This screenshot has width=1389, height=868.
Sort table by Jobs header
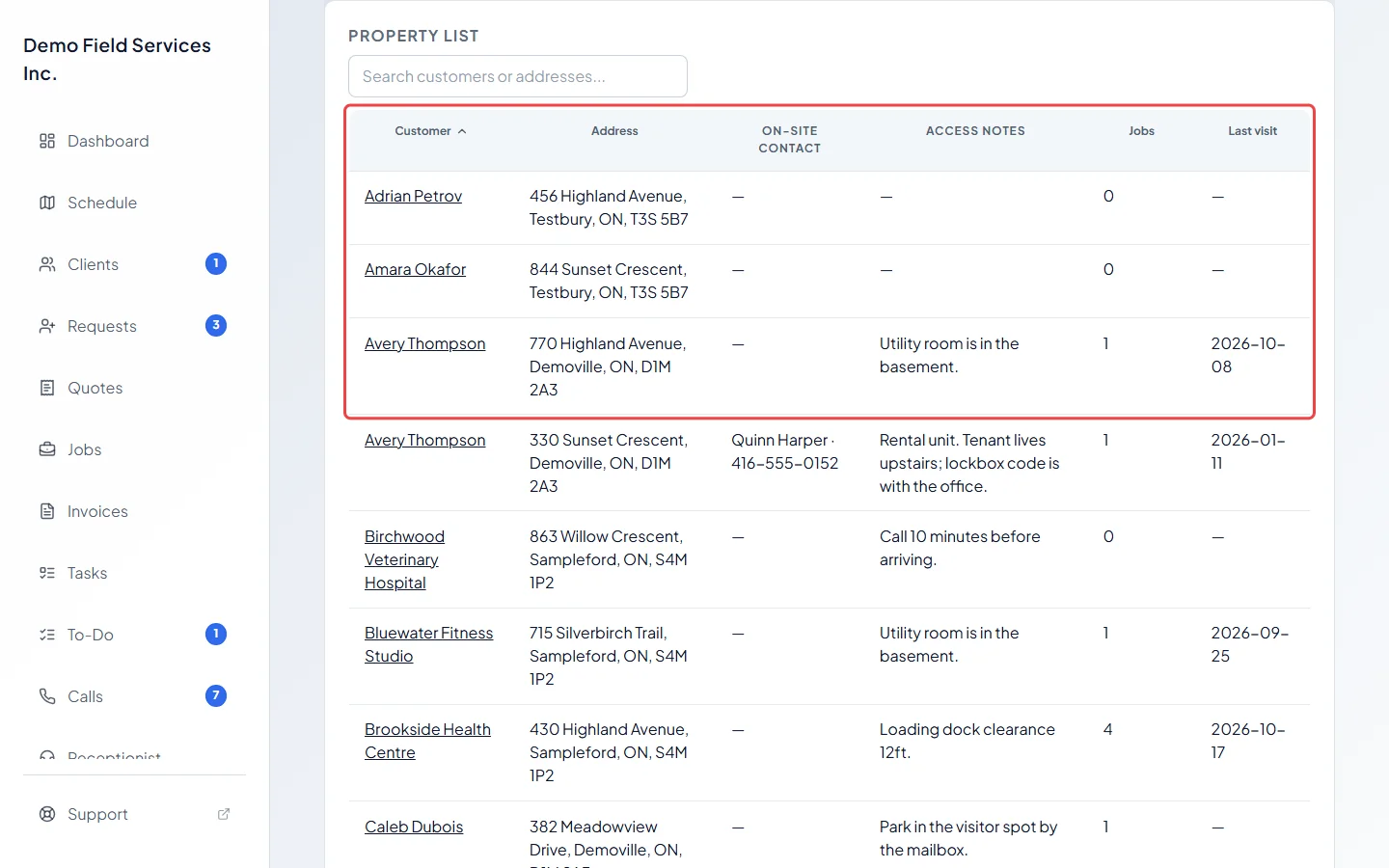coord(1141,131)
